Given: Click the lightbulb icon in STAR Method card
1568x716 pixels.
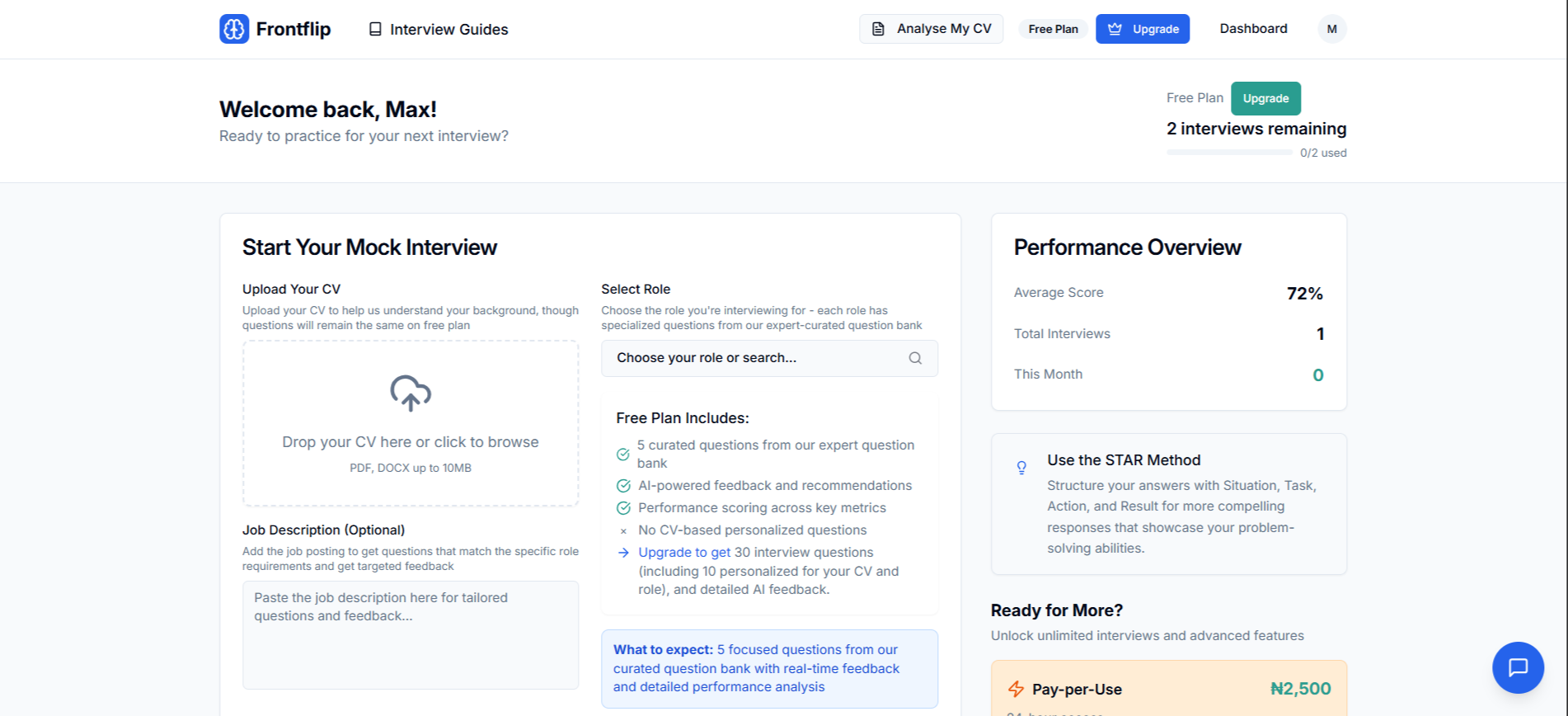Looking at the screenshot, I should click(1021, 468).
